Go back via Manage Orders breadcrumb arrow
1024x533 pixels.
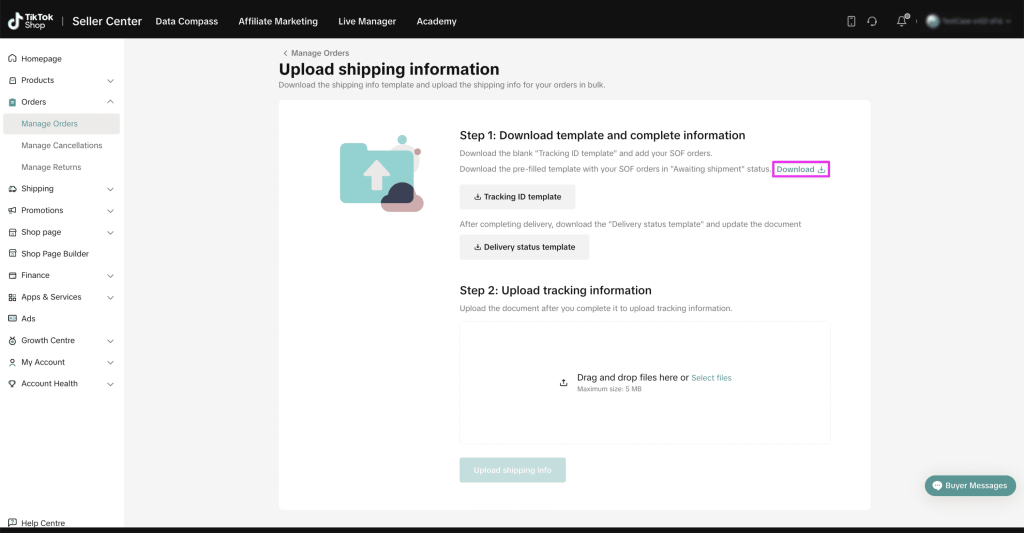pyautogui.click(x=285, y=53)
